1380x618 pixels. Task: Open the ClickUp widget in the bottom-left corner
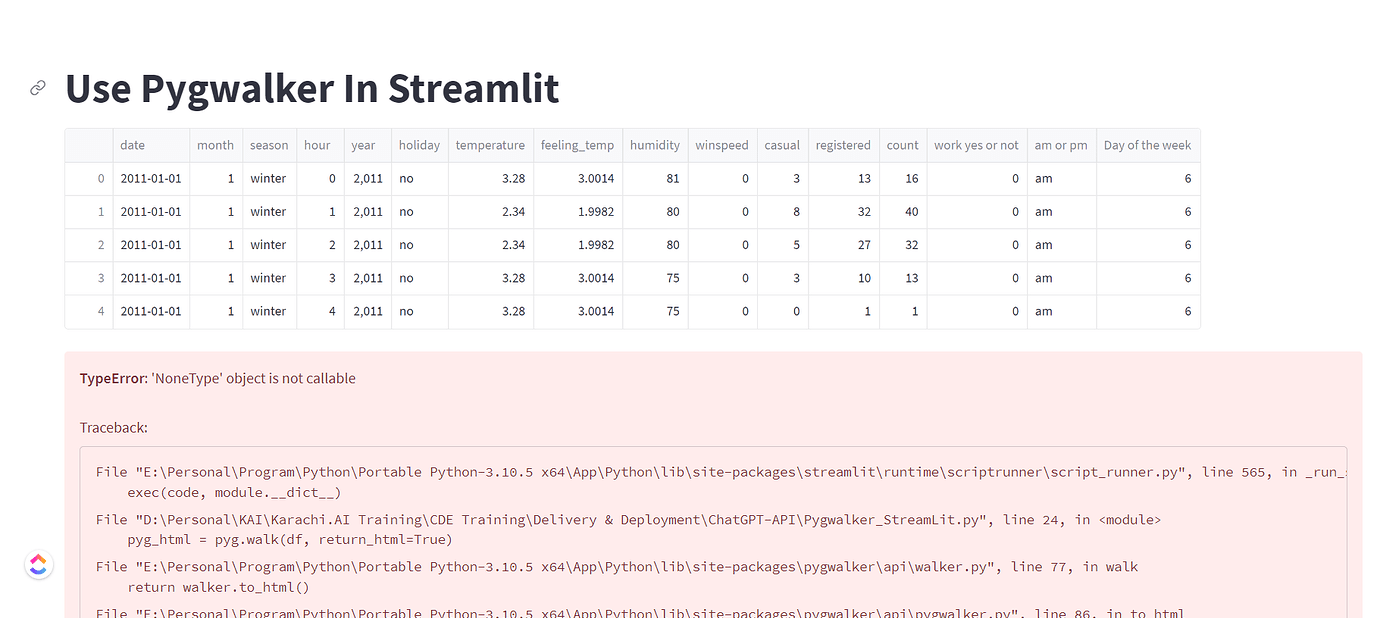click(x=38, y=564)
